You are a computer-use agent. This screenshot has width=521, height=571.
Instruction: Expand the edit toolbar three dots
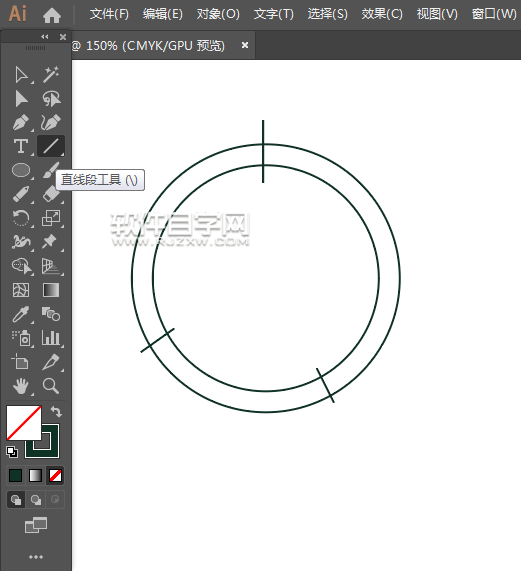click(36, 557)
